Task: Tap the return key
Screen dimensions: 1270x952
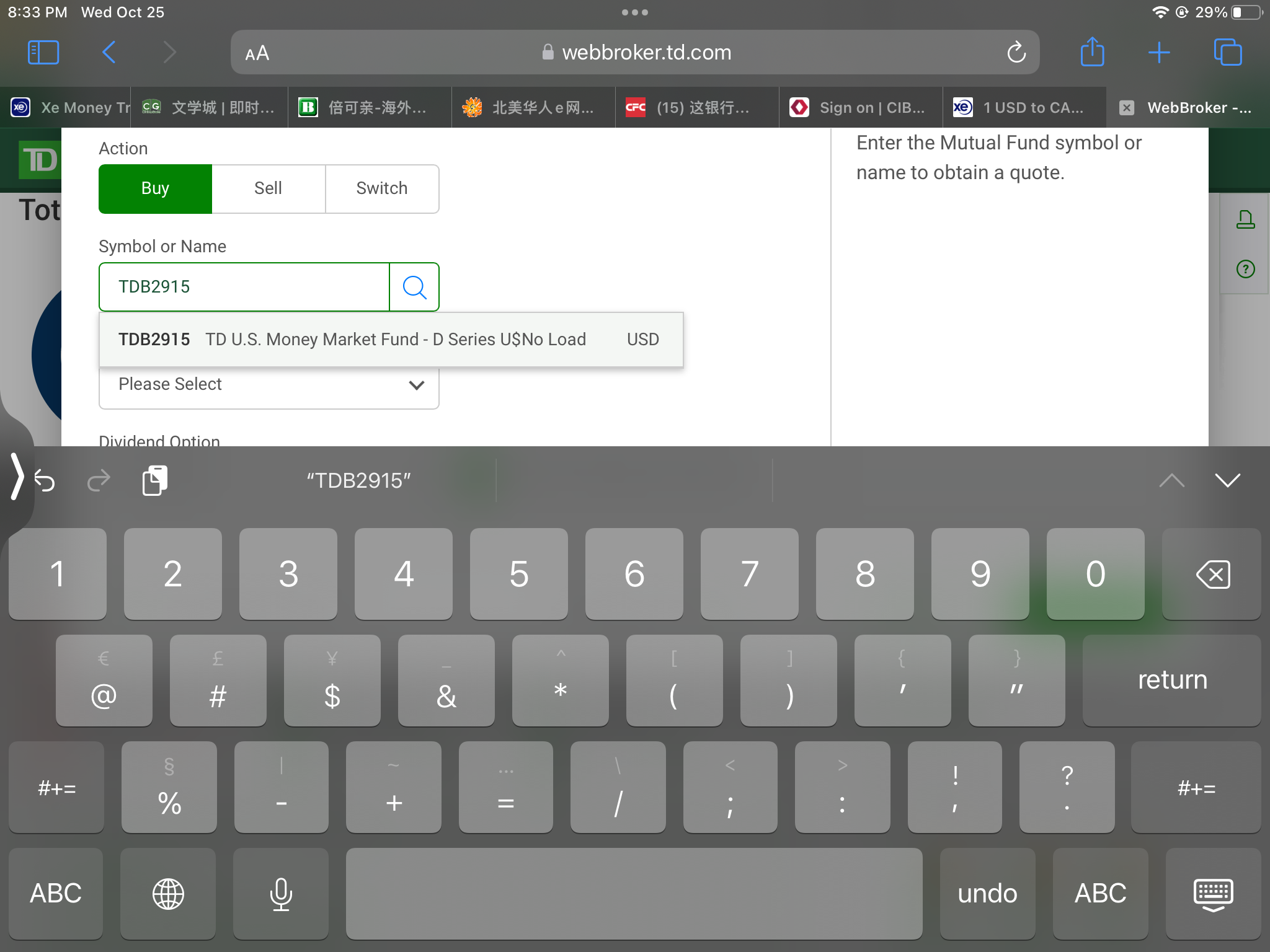Action: point(1171,681)
